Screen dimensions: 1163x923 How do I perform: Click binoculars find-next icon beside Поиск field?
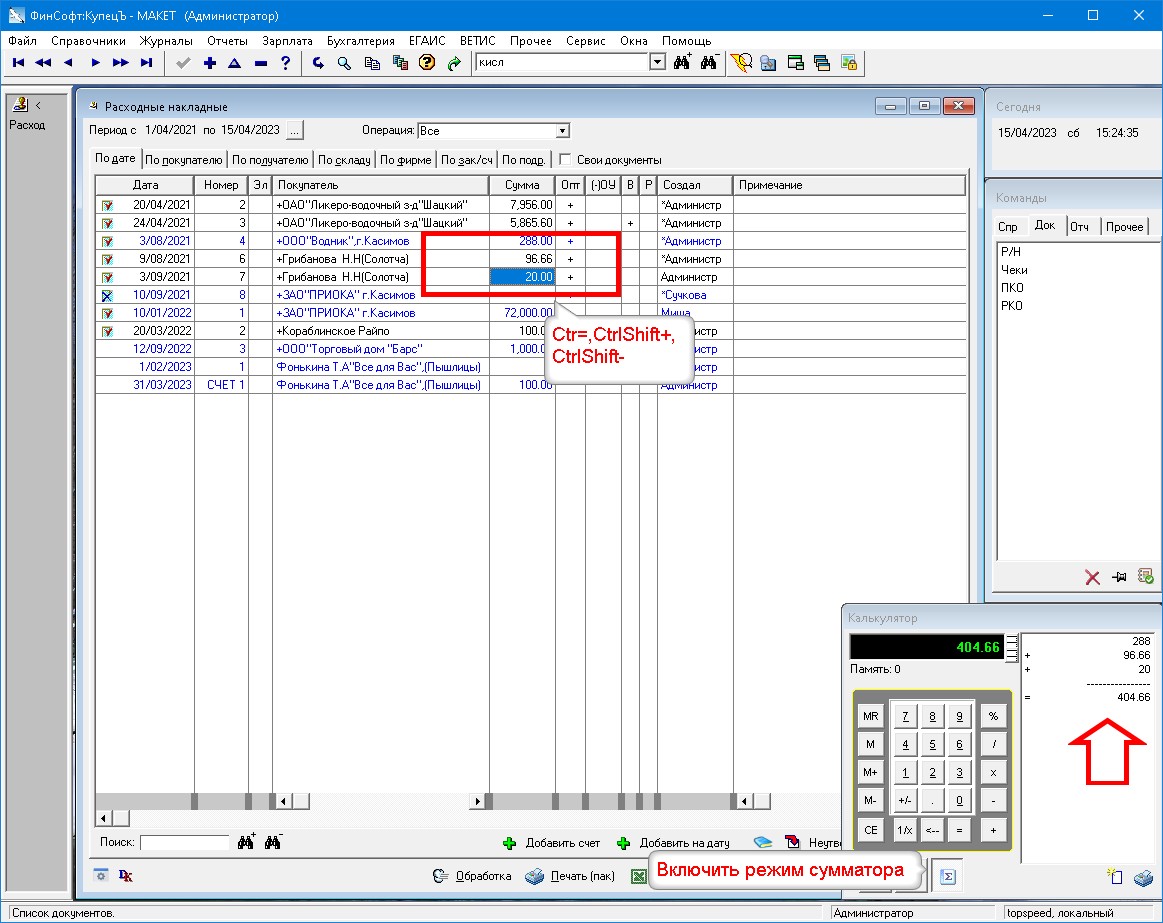click(246, 842)
